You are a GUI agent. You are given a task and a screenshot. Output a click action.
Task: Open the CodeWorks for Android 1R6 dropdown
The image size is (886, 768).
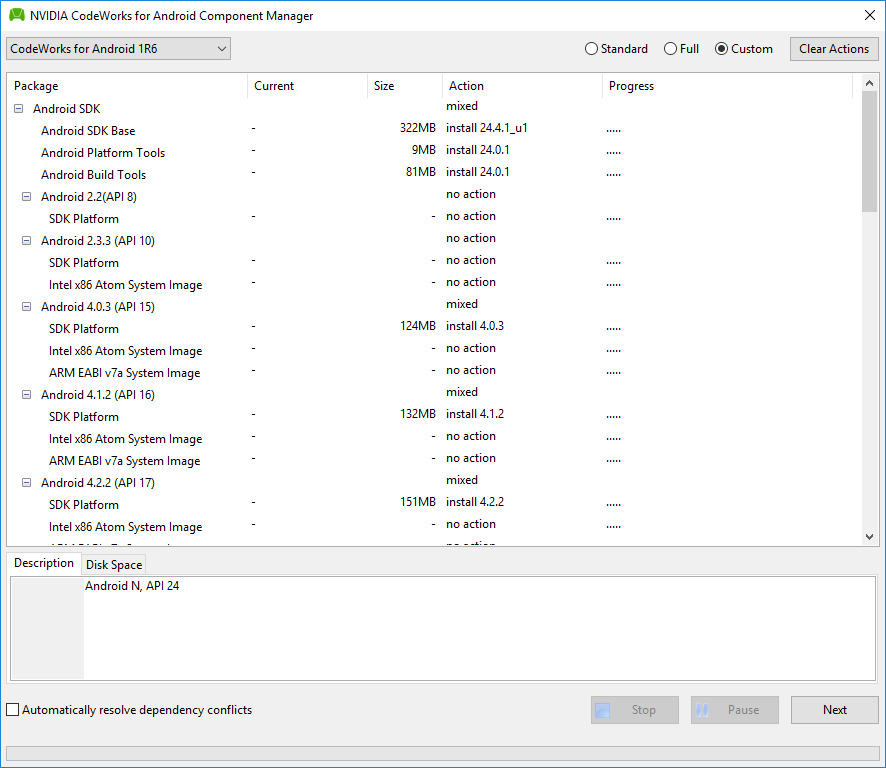coord(221,48)
